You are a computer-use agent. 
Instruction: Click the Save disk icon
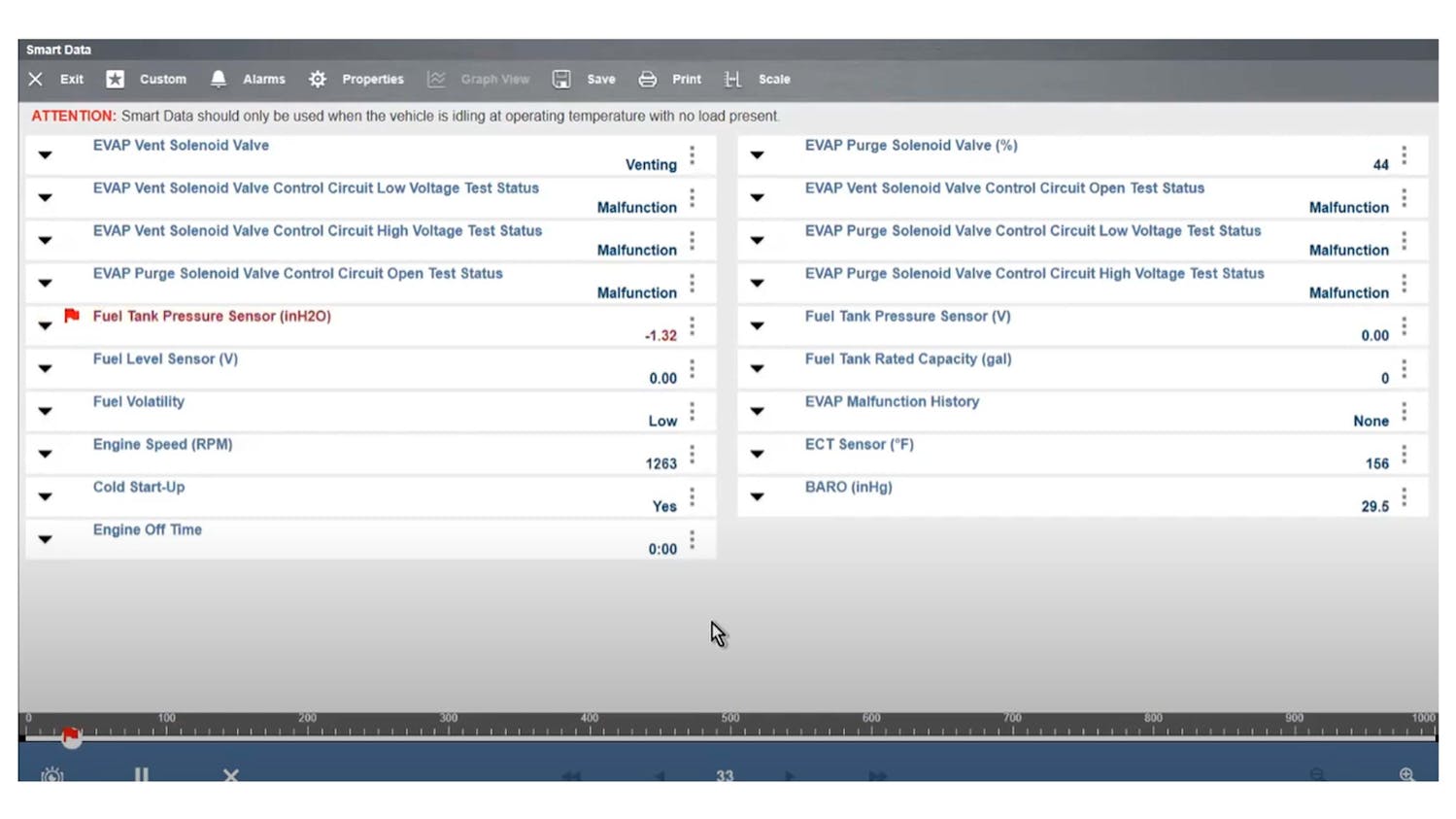pyautogui.click(x=561, y=79)
